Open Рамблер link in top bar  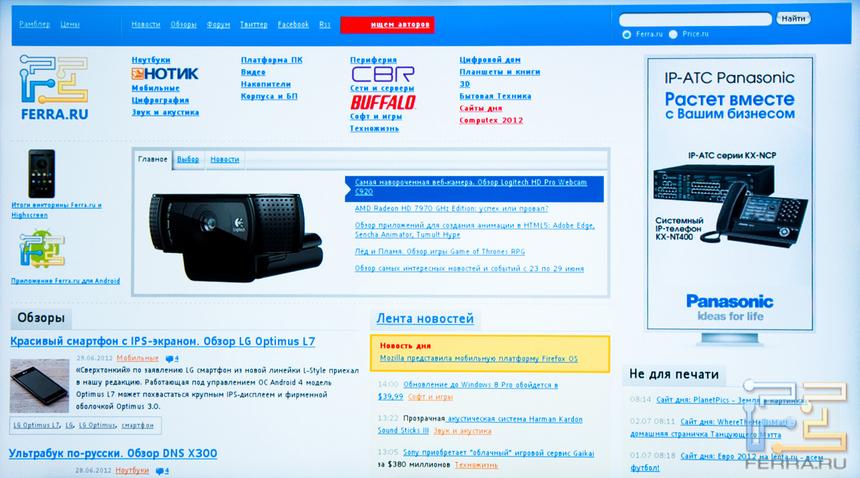coord(35,24)
